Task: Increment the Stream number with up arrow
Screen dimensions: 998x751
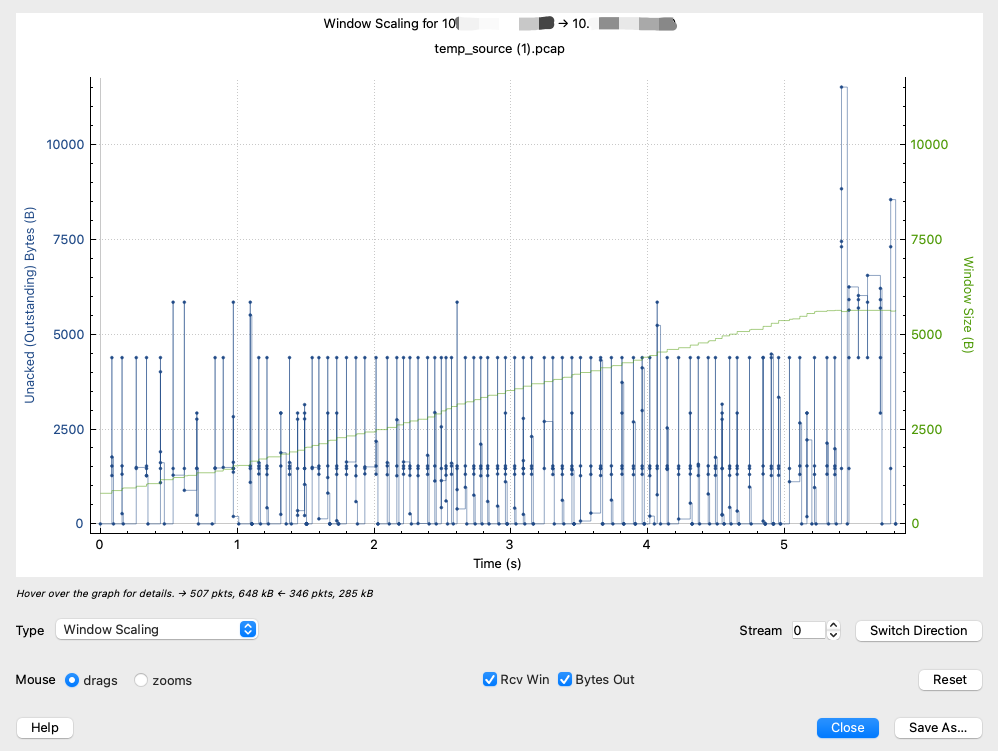Action: click(x=834, y=626)
